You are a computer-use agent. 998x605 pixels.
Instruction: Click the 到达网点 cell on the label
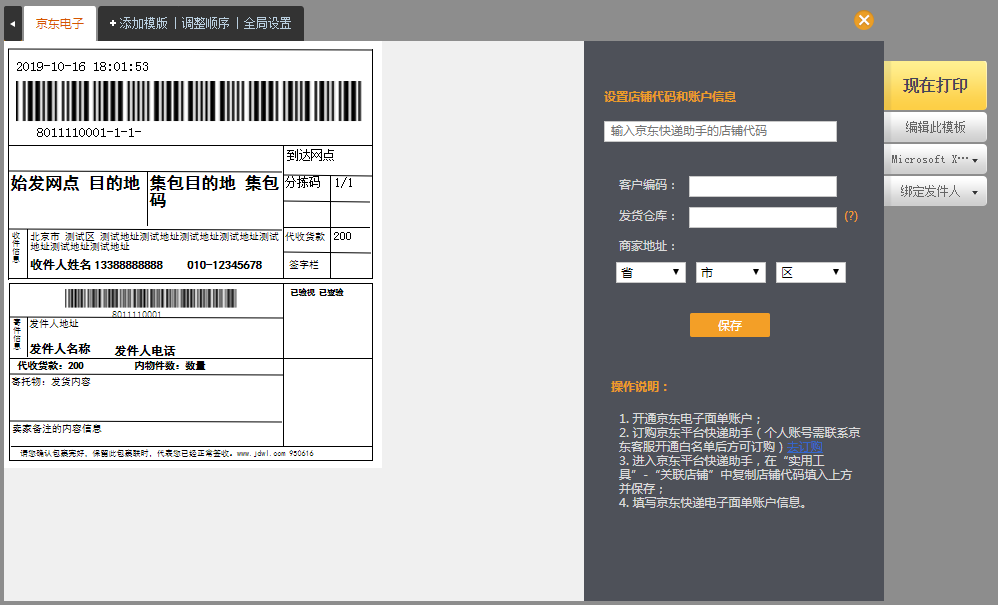[x=327, y=160]
